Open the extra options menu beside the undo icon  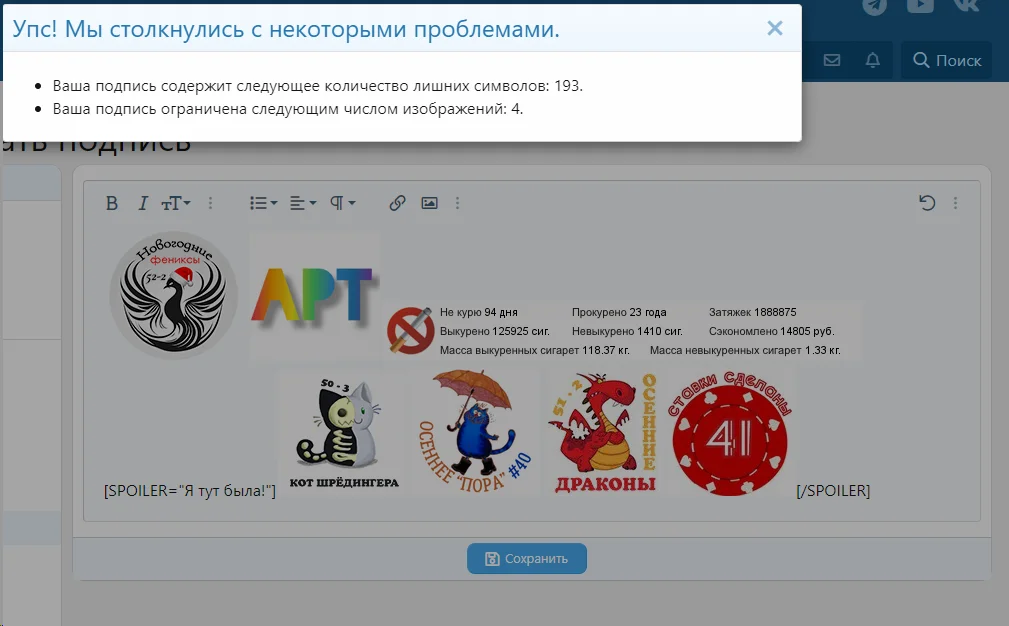pyautogui.click(x=955, y=202)
